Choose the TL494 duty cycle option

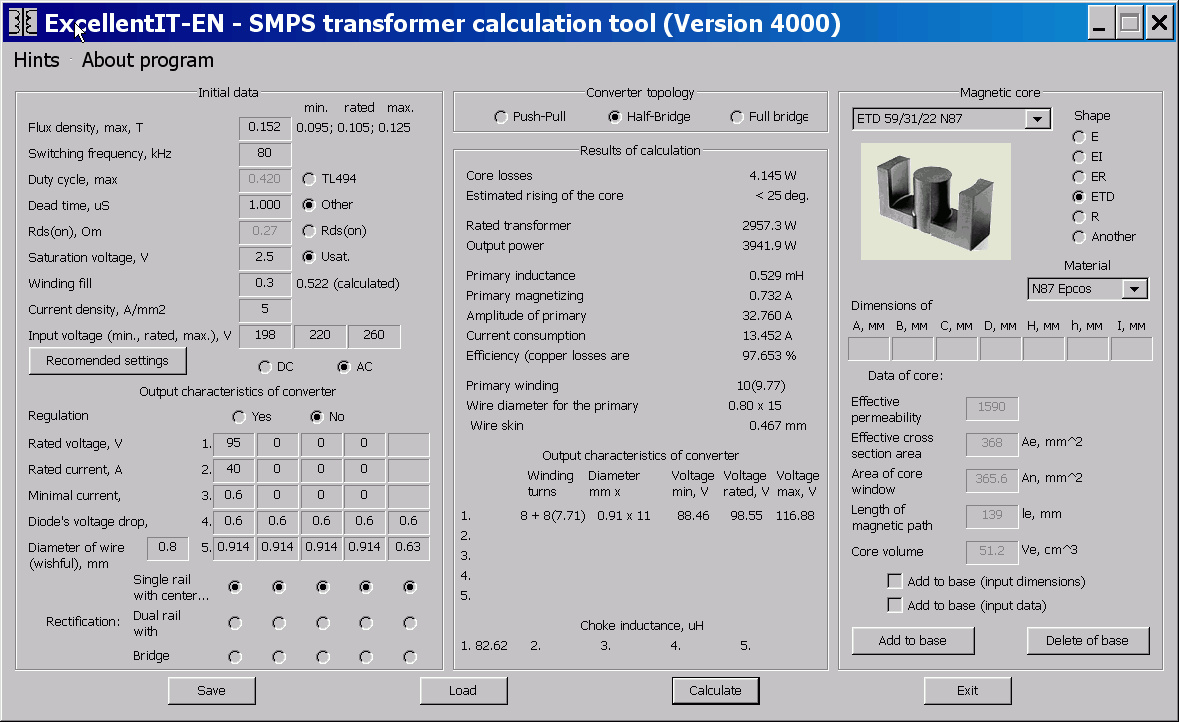pos(329,179)
